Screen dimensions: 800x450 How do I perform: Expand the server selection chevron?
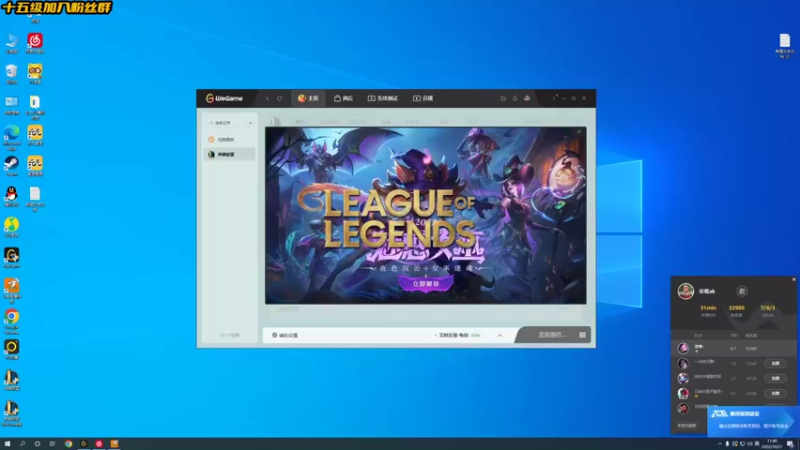[500, 335]
